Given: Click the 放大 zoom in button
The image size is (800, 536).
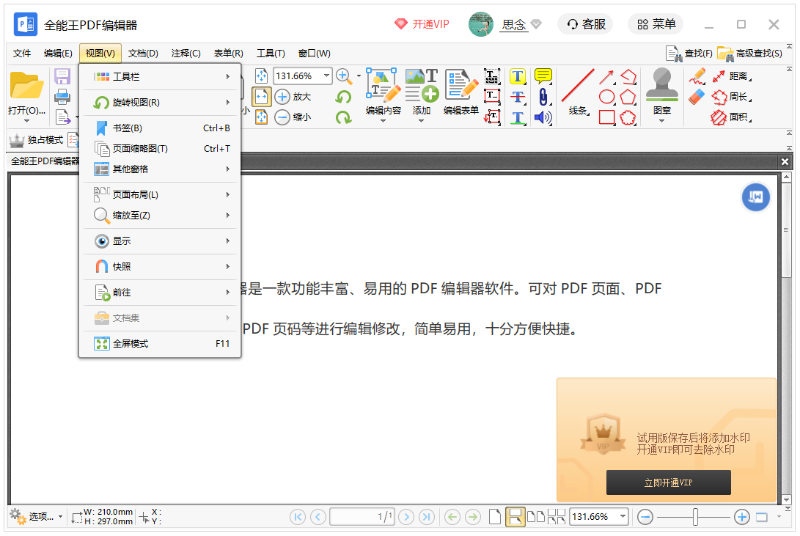Looking at the screenshot, I should tap(293, 96).
